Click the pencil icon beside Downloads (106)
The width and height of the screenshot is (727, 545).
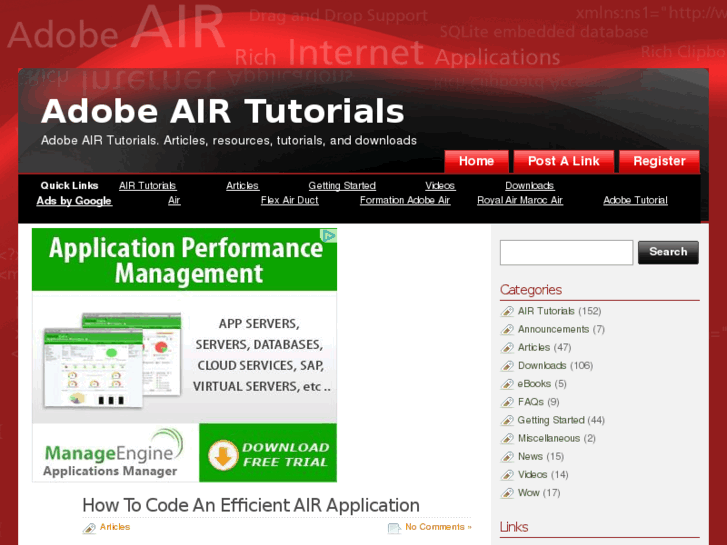point(507,365)
